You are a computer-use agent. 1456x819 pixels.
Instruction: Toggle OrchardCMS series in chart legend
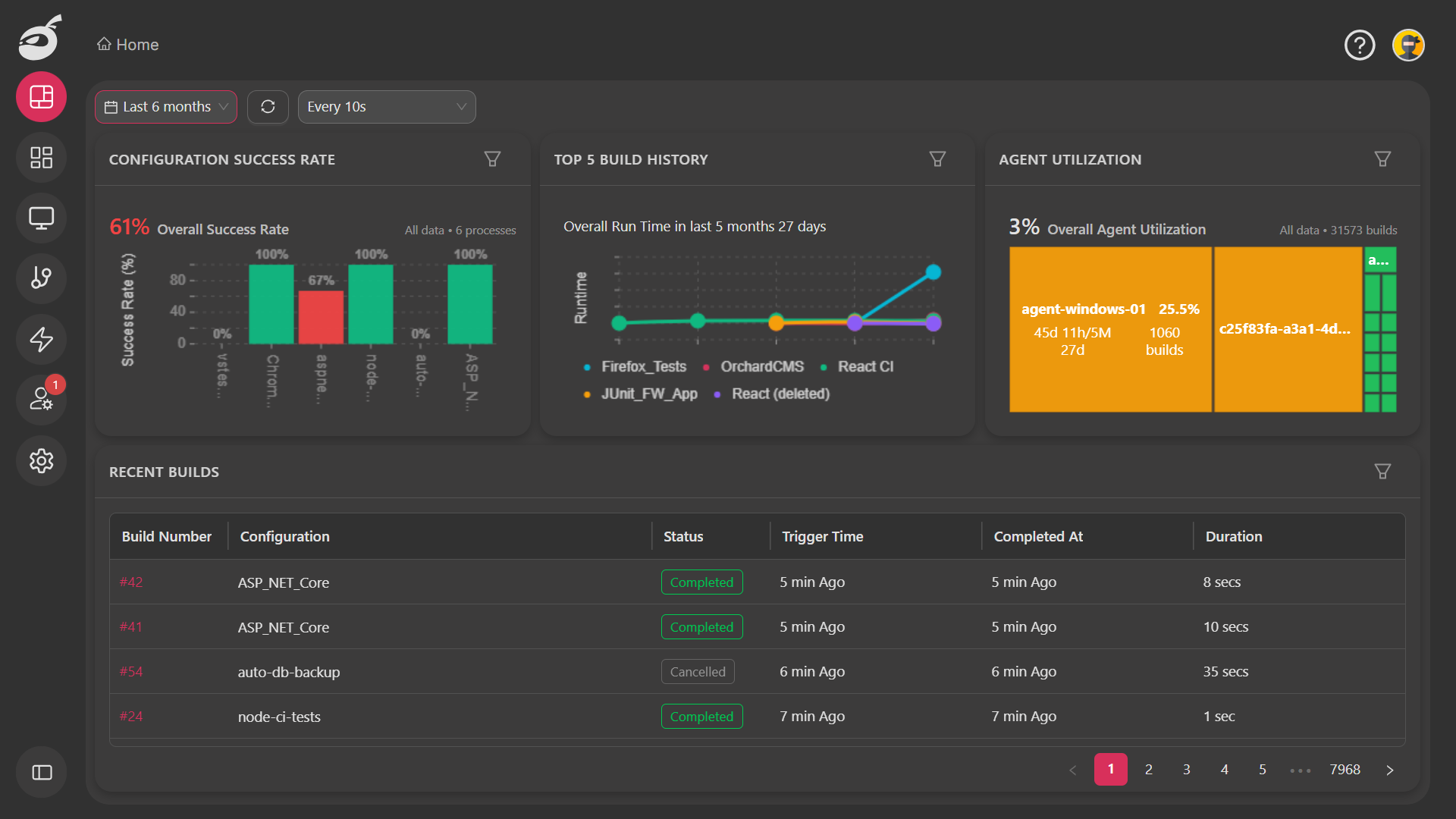(x=761, y=367)
